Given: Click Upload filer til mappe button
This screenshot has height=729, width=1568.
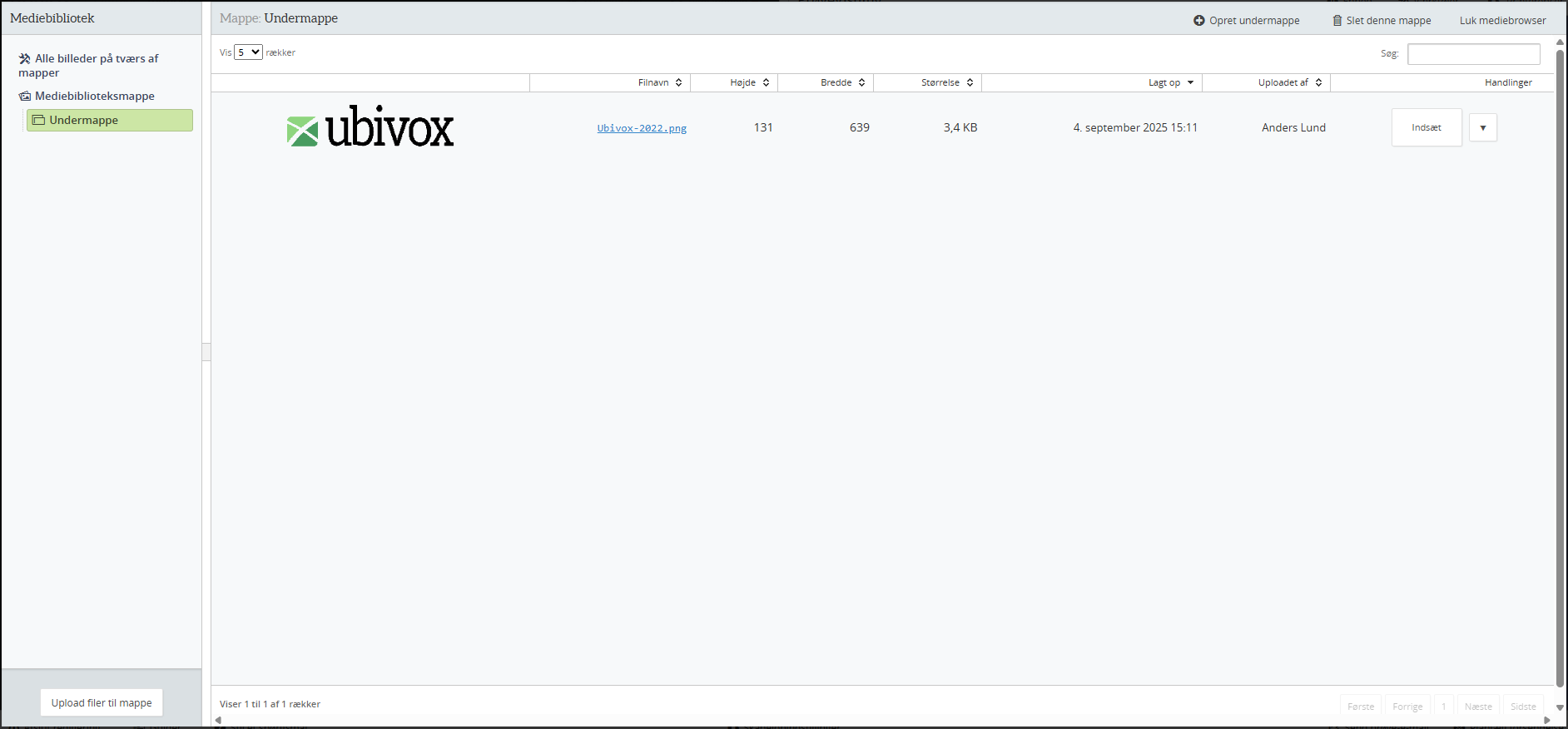Looking at the screenshot, I should click(102, 703).
